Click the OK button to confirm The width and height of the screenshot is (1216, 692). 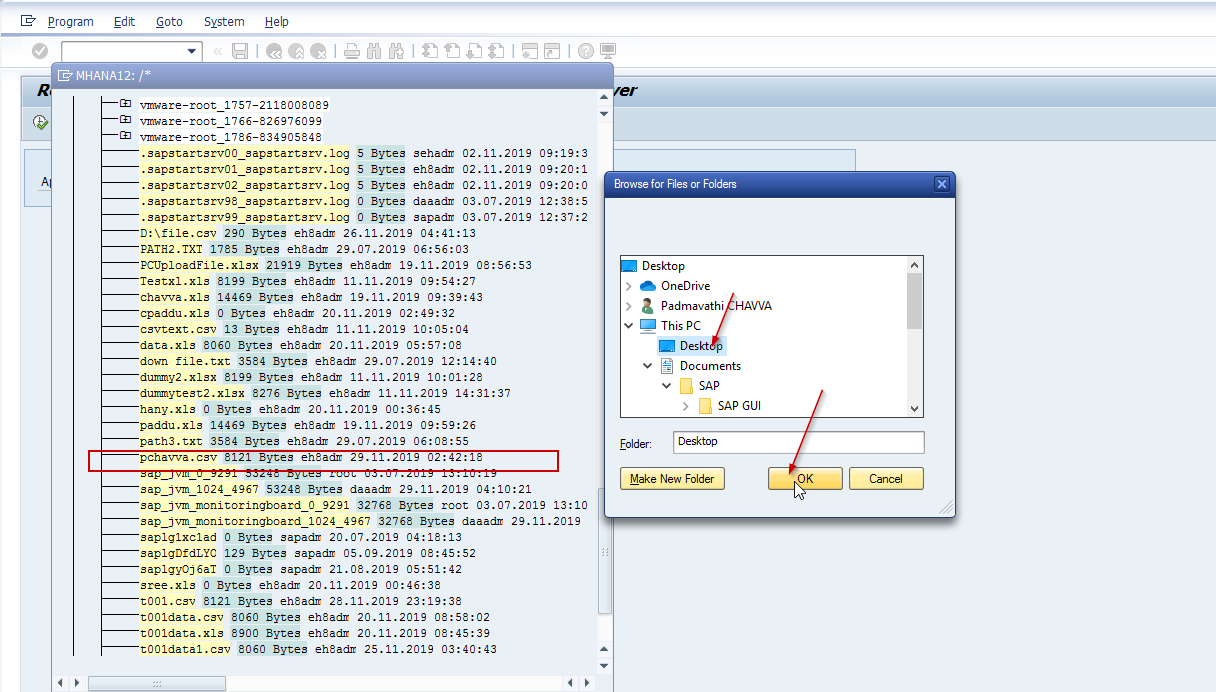click(805, 478)
